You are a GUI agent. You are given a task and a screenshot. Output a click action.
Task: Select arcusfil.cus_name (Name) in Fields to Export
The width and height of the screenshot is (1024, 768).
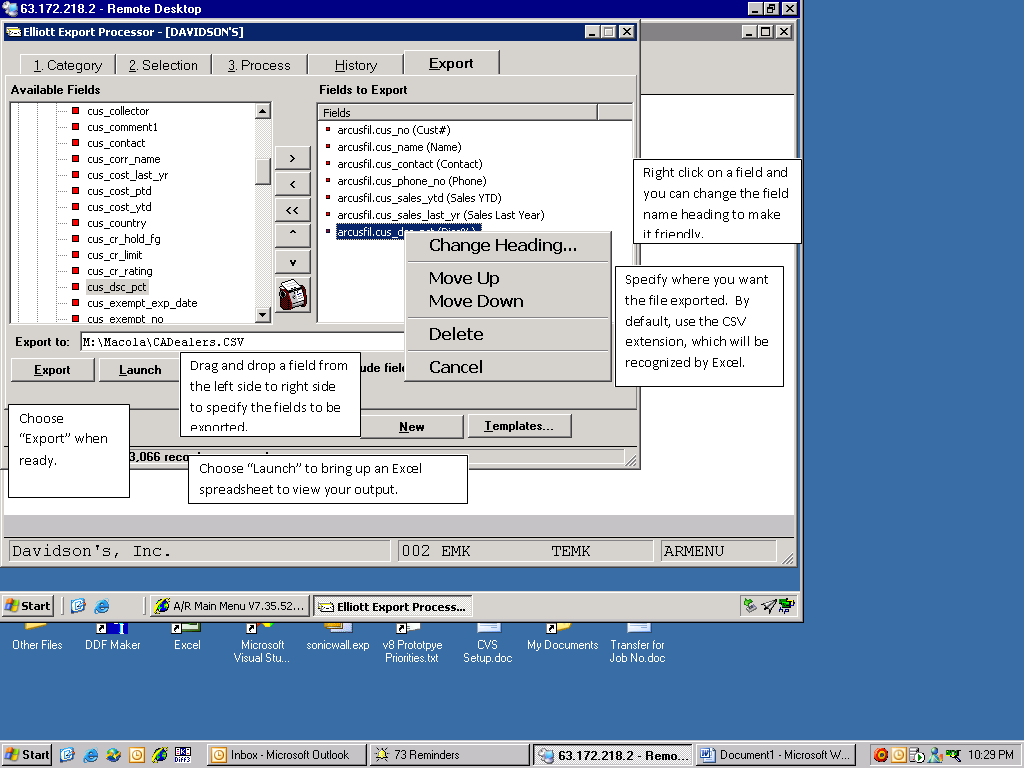tap(399, 147)
